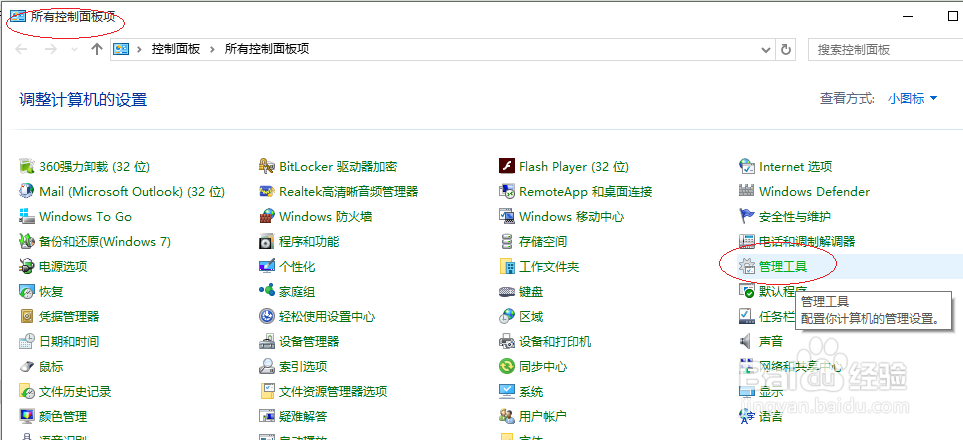
Task: Open the 语言 link
Action: (771, 417)
